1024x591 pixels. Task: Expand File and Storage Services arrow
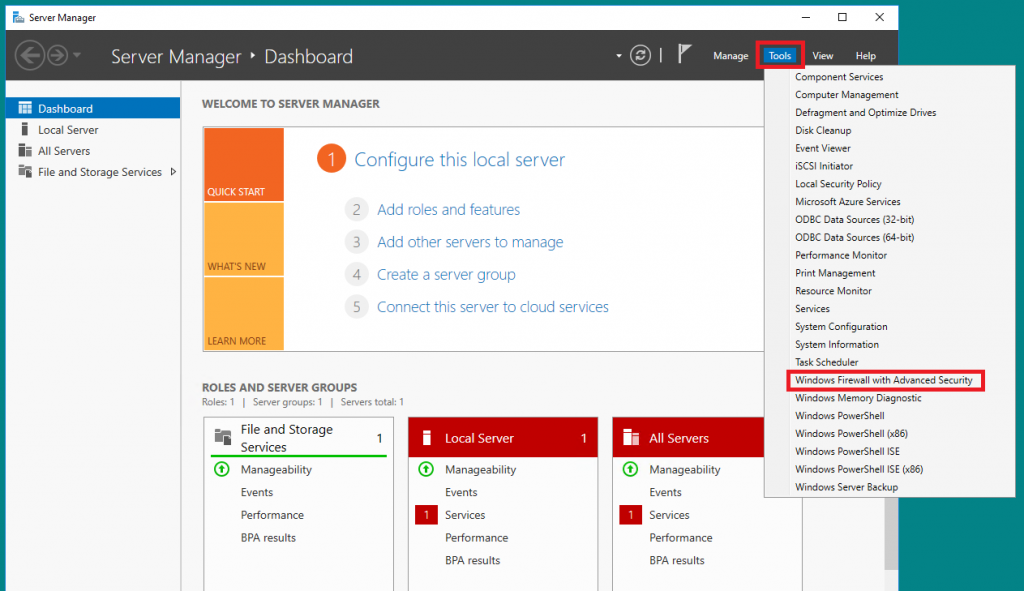click(x=173, y=172)
